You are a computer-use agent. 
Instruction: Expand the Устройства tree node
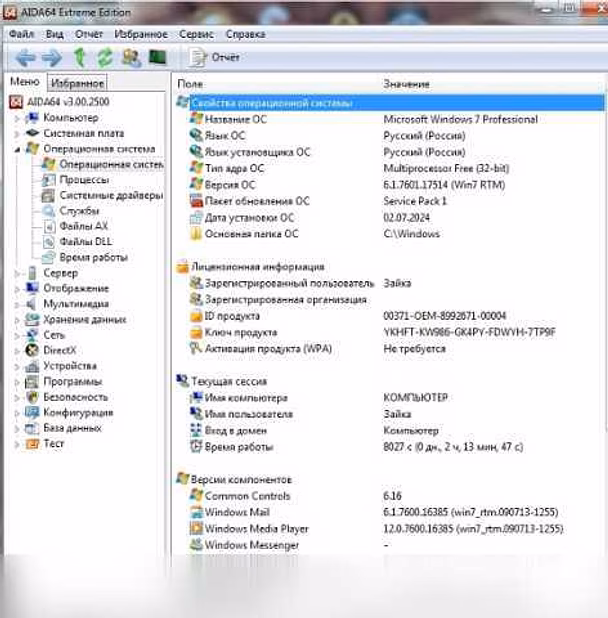(17, 367)
